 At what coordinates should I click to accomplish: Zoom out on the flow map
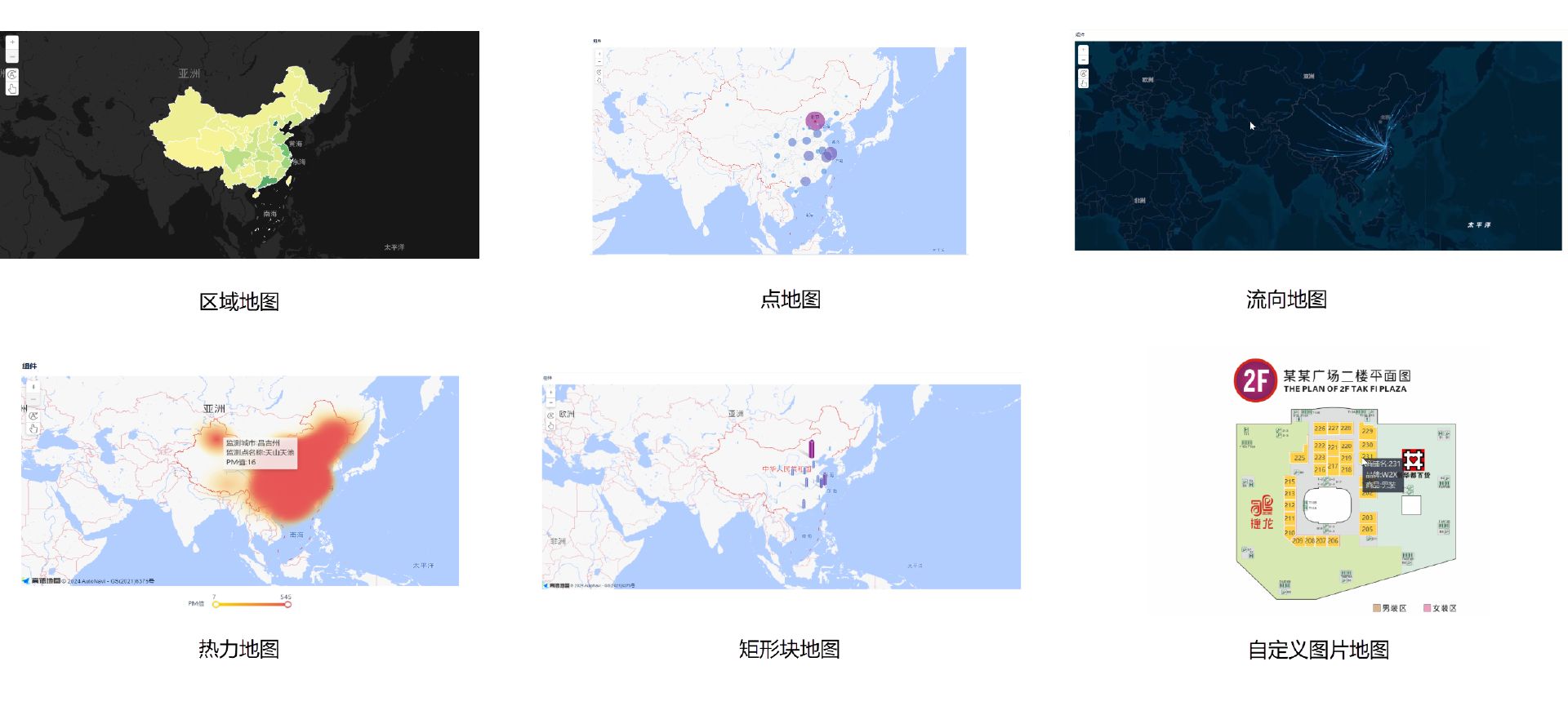point(1083,60)
